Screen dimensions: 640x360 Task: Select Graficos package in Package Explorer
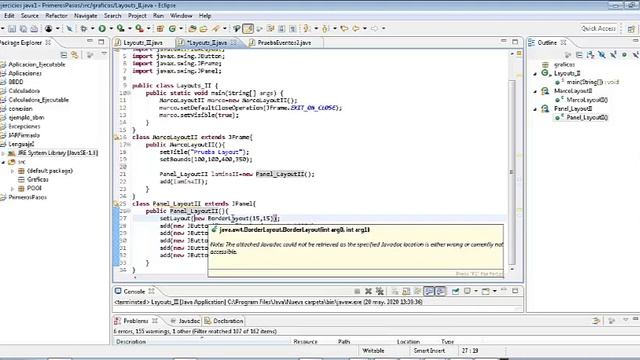[x=38, y=180]
